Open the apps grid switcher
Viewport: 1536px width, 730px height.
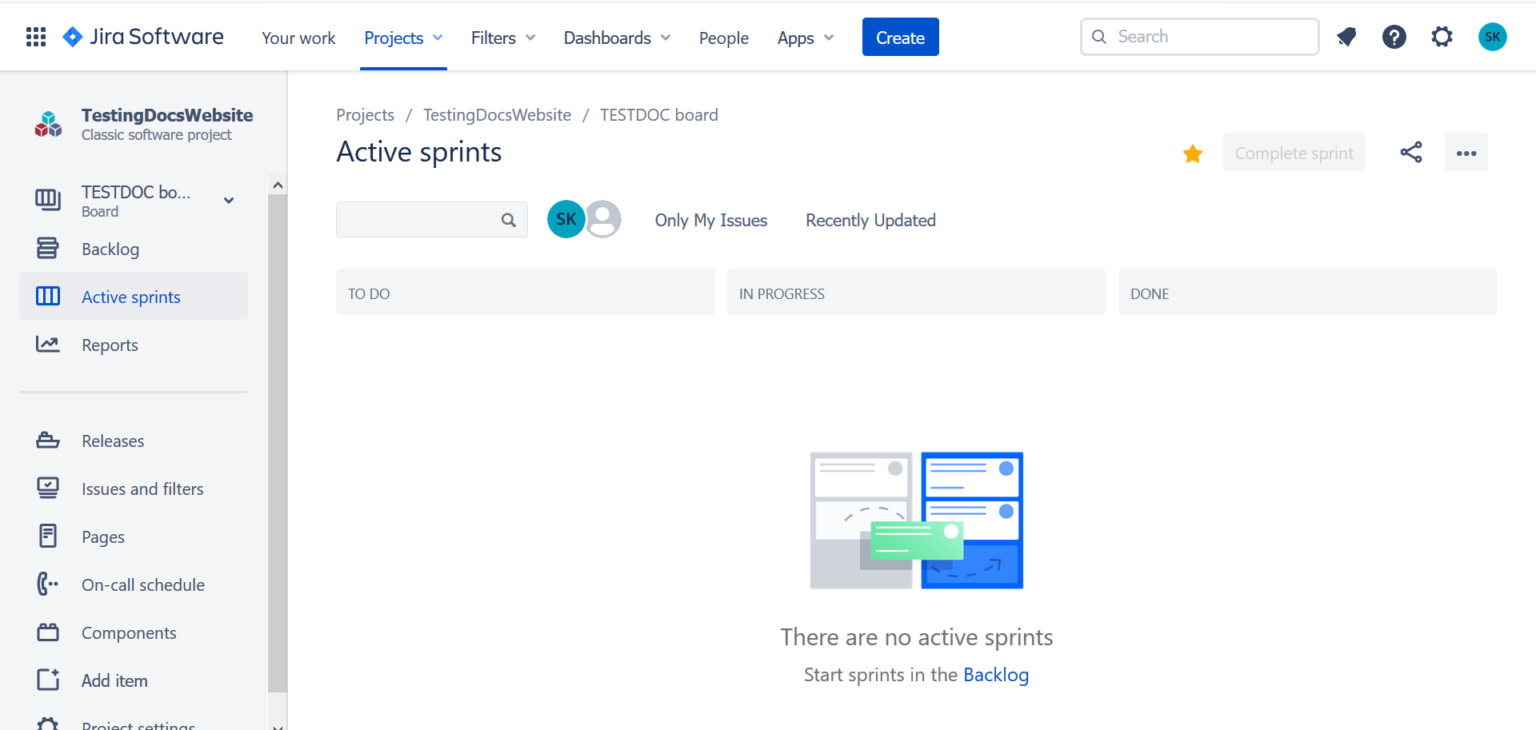(36, 36)
